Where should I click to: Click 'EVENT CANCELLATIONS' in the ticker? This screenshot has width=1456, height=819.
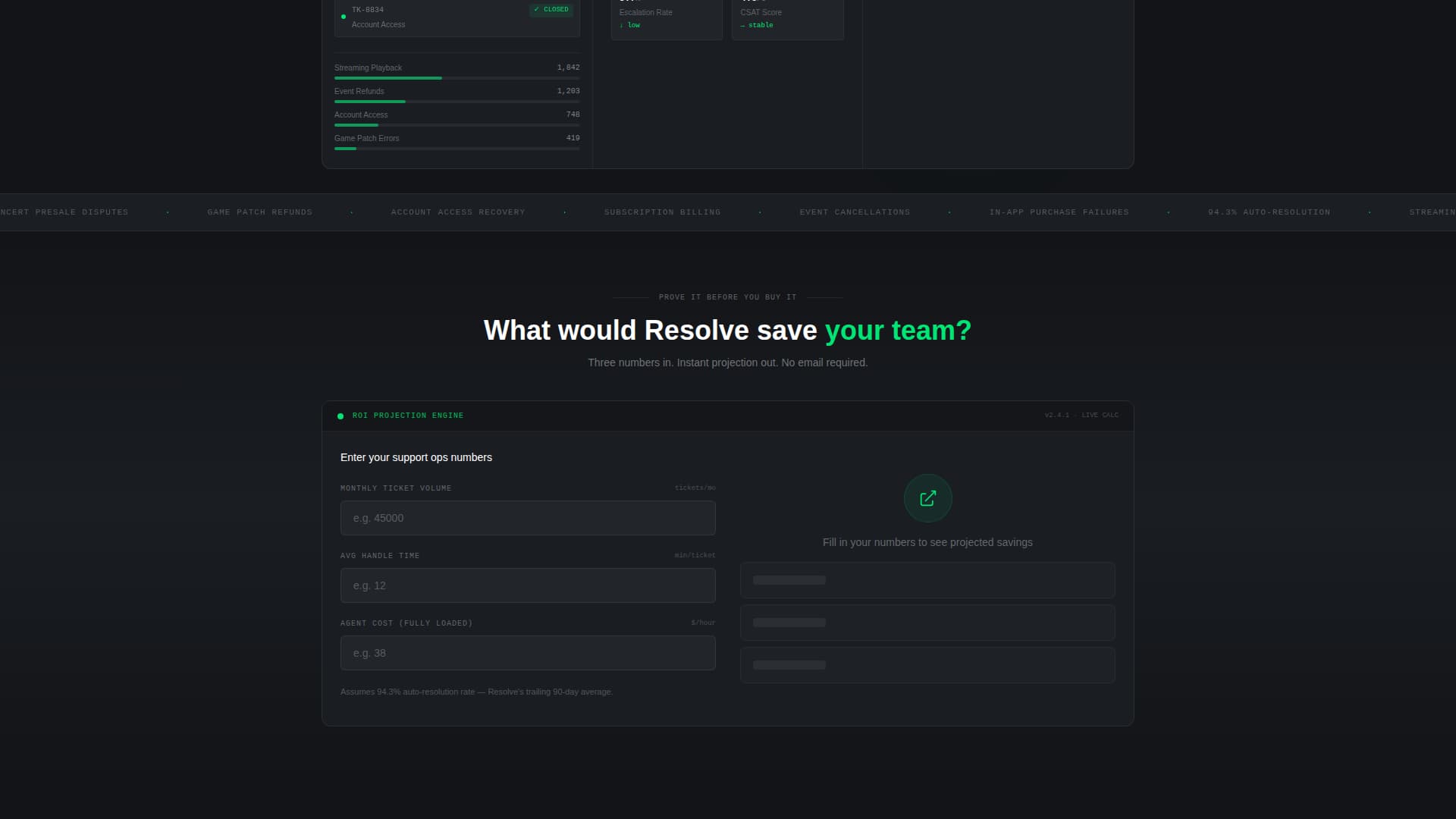(855, 212)
